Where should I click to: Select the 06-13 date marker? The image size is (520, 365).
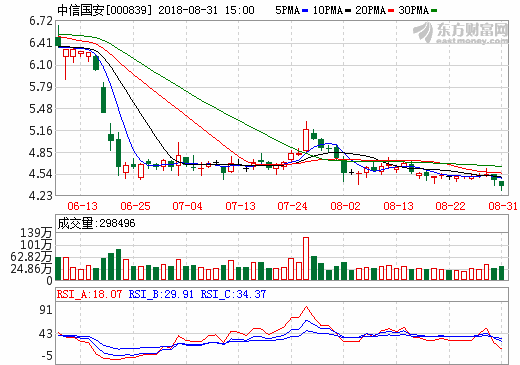pyautogui.click(x=82, y=206)
